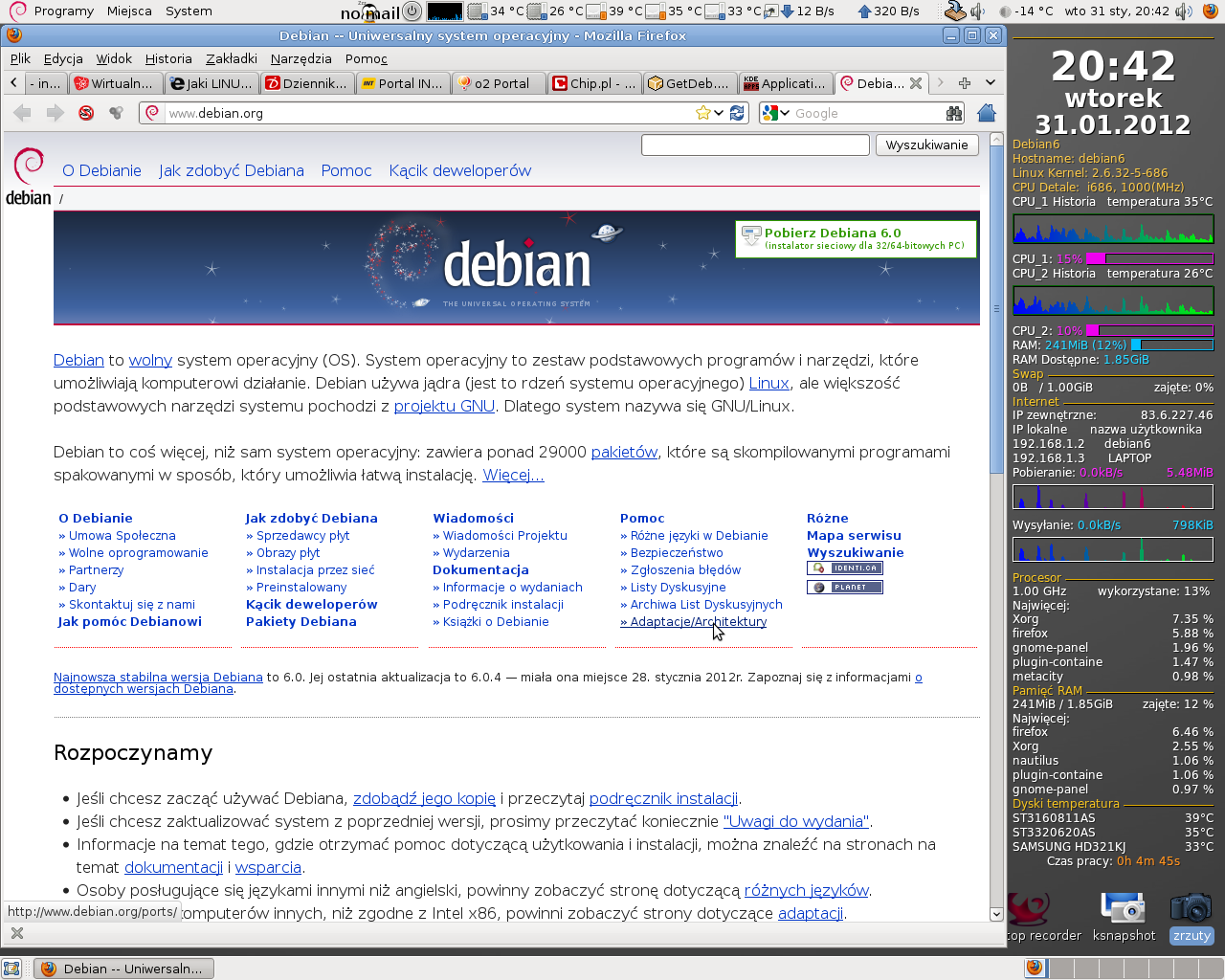The image size is (1225, 980).
Task: Open the Plik menu
Action: tap(20, 58)
